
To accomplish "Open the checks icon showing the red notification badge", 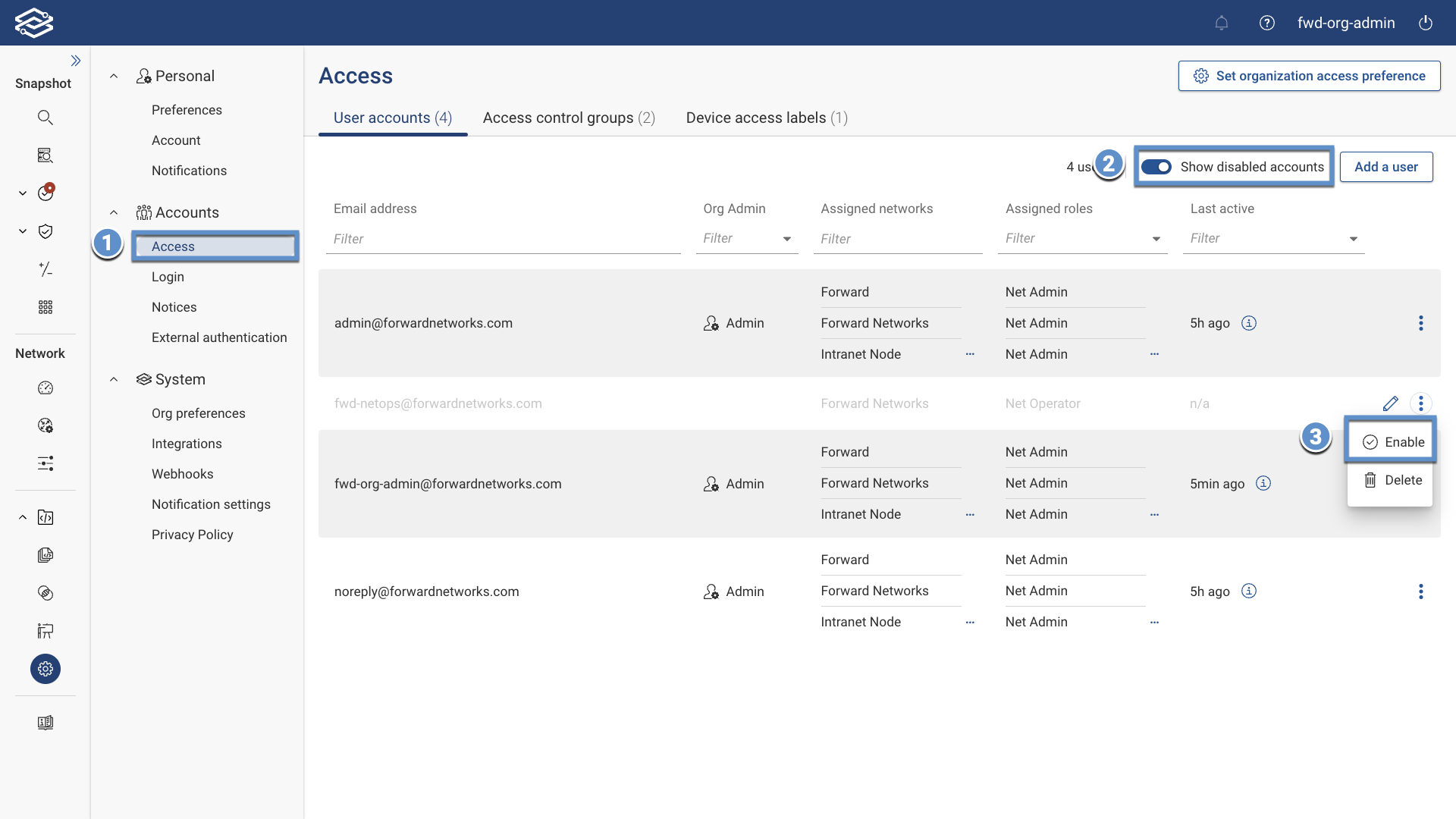I will tap(45, 193).
